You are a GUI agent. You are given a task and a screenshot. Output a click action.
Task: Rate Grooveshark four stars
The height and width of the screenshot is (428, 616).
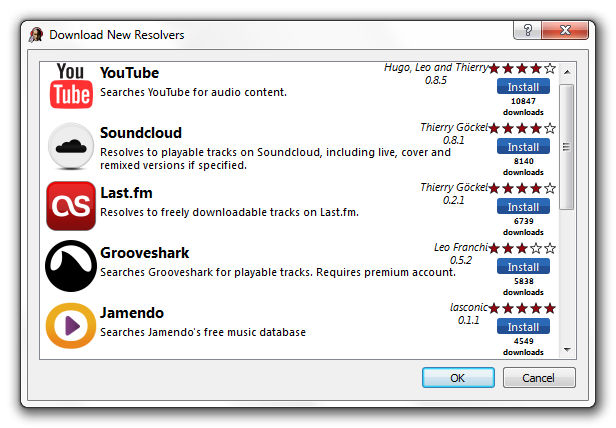tap(536, 248)
